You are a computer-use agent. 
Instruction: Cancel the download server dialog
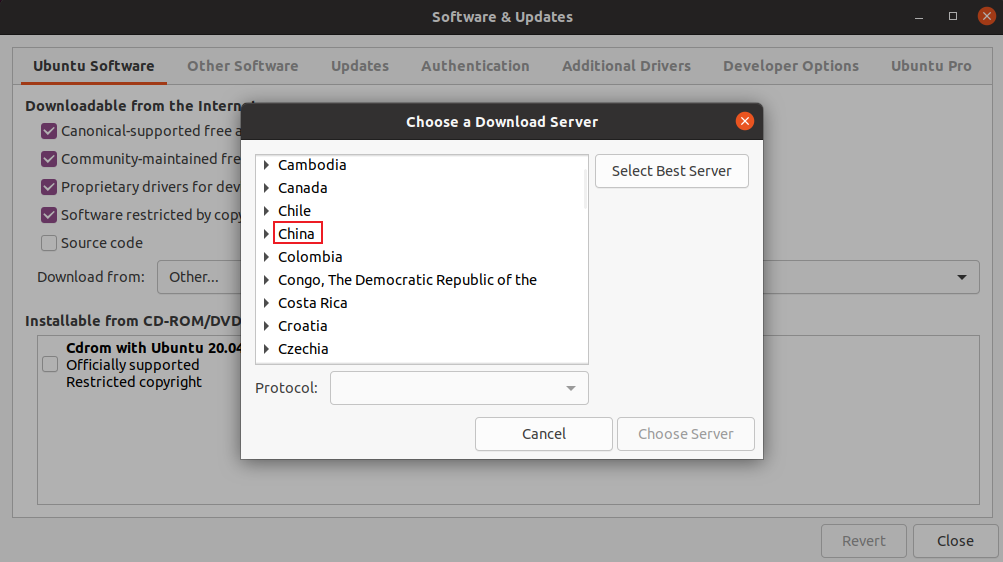click(544, 434)
